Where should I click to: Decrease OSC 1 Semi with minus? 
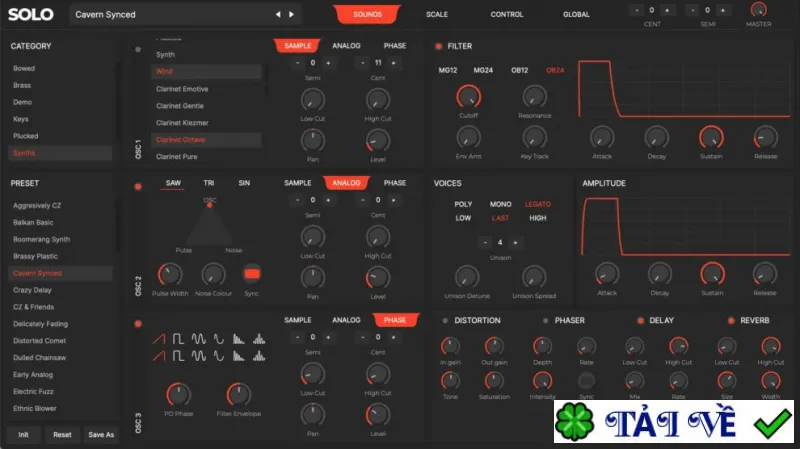pos(297,63)
